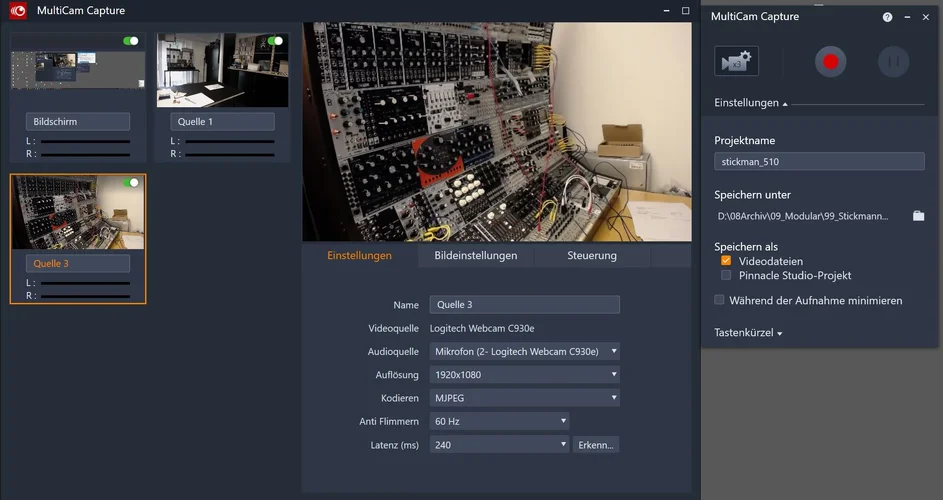The width and height of the screenshot is (943, 500).
Task: Minimize the MultiCam Capture side panel
Action: pos(907,17)
